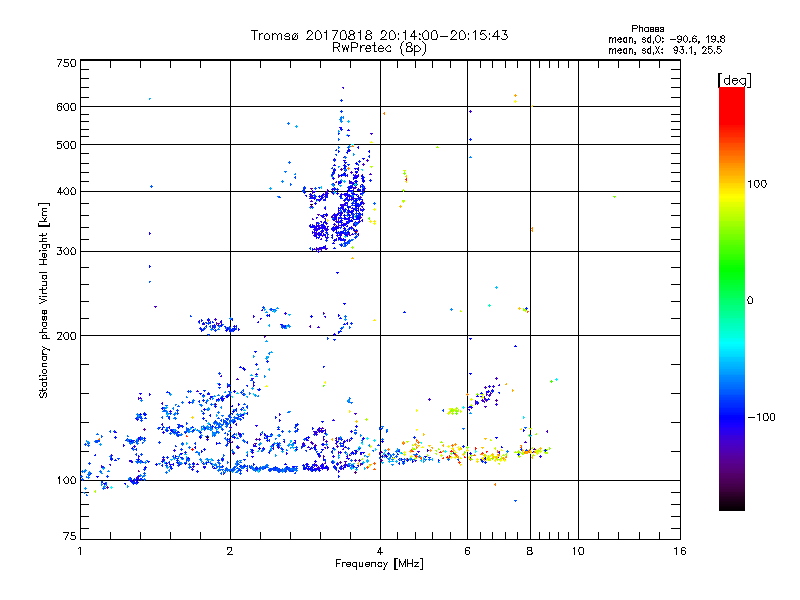The width and height of the screenshot is (800, 600).
Task: Pick the black bottom of the phase colorbar
Action: pos(732,504)
